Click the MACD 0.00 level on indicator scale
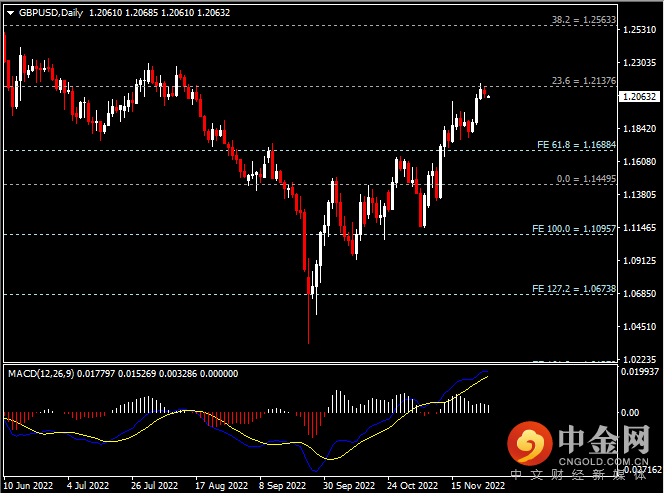The image size is (664, 493). (631, 412)
